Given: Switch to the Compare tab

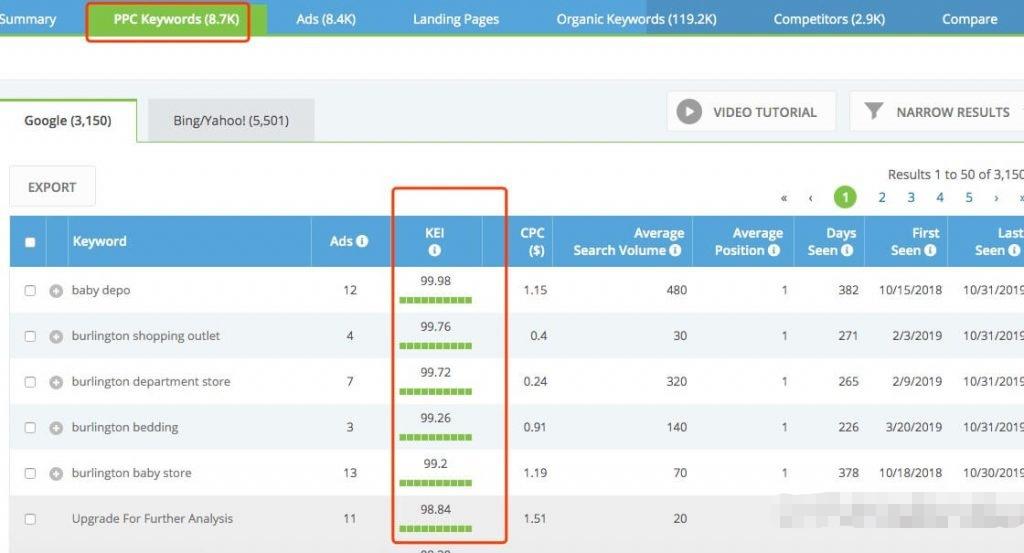Looking at the screenshot, I should (x=969, y=20).
